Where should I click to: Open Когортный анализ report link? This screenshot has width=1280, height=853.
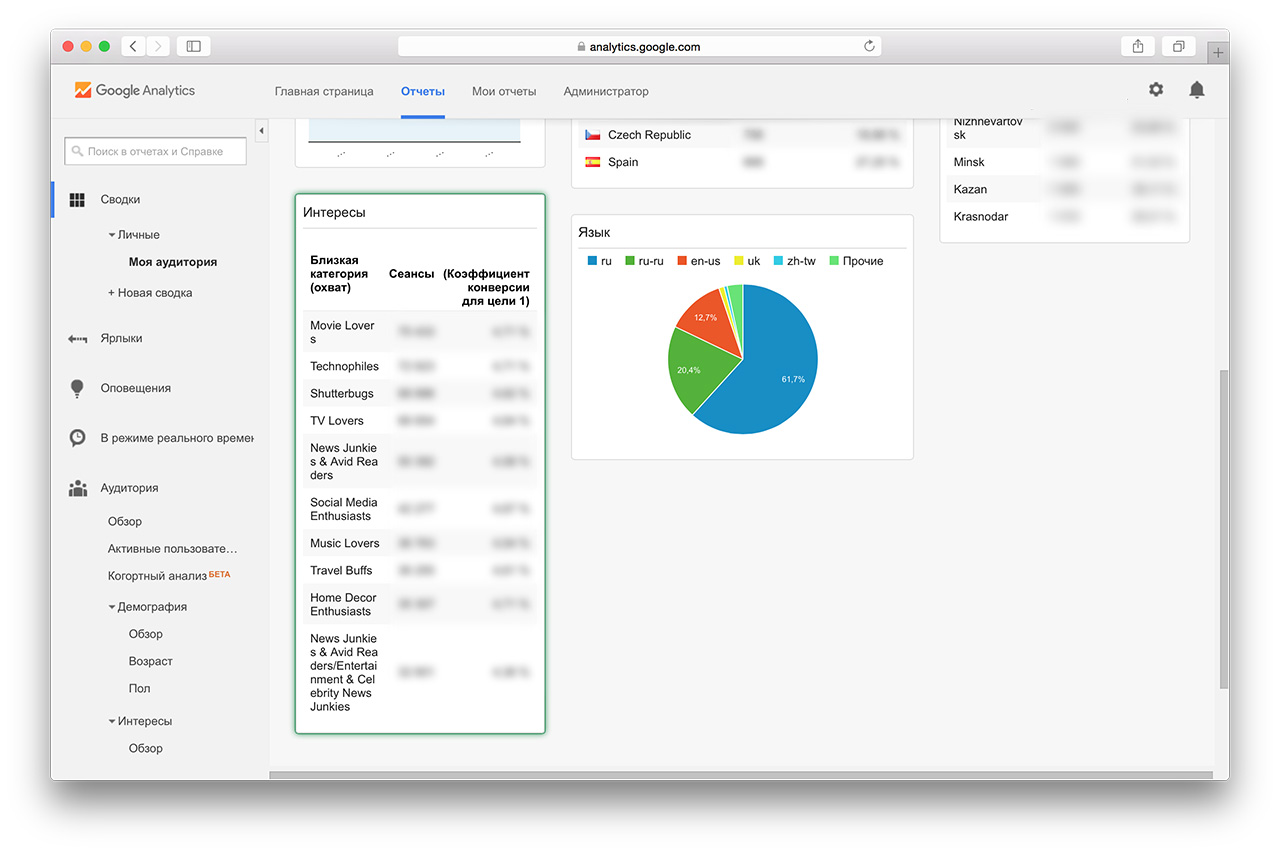pyautogui.click(x=157, y=576)
